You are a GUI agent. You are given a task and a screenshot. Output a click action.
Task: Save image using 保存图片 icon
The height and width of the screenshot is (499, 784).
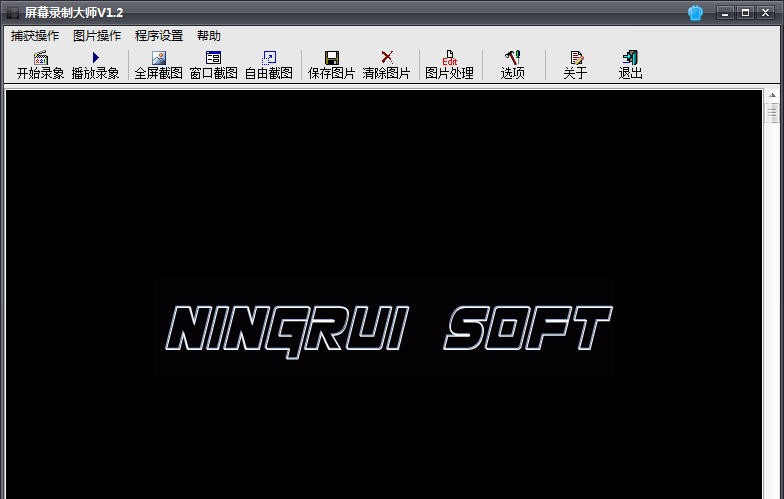click(x=332, y=66)
